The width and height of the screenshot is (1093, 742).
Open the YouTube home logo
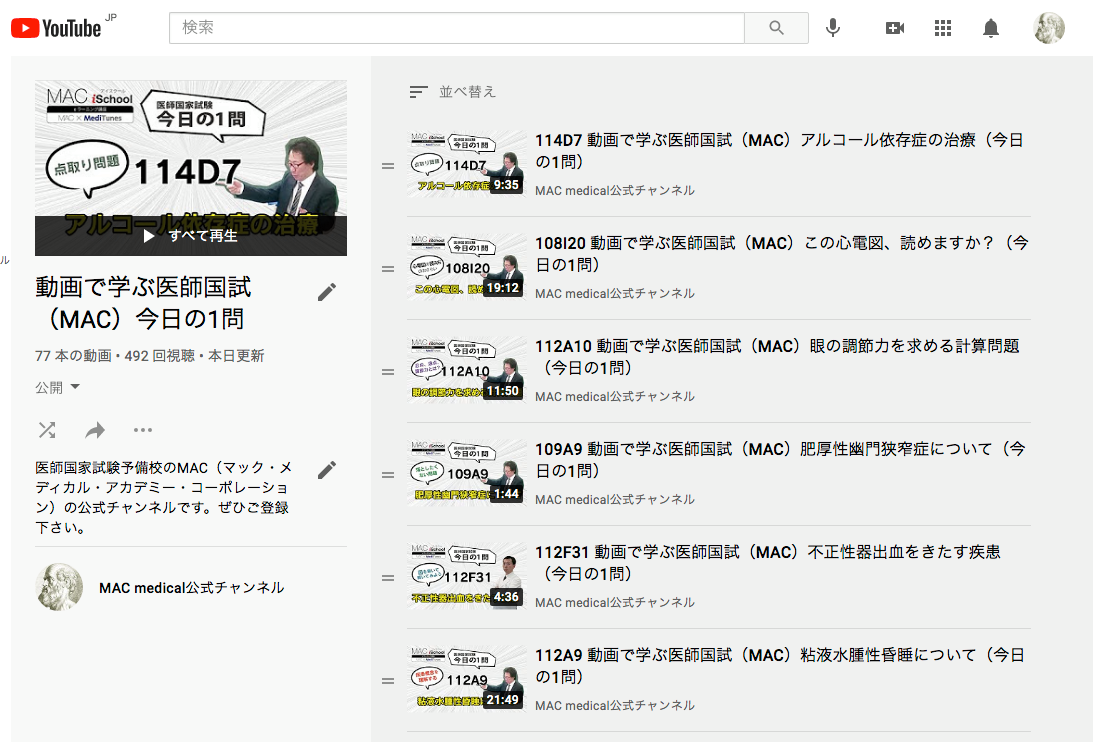tap(56, 28)
